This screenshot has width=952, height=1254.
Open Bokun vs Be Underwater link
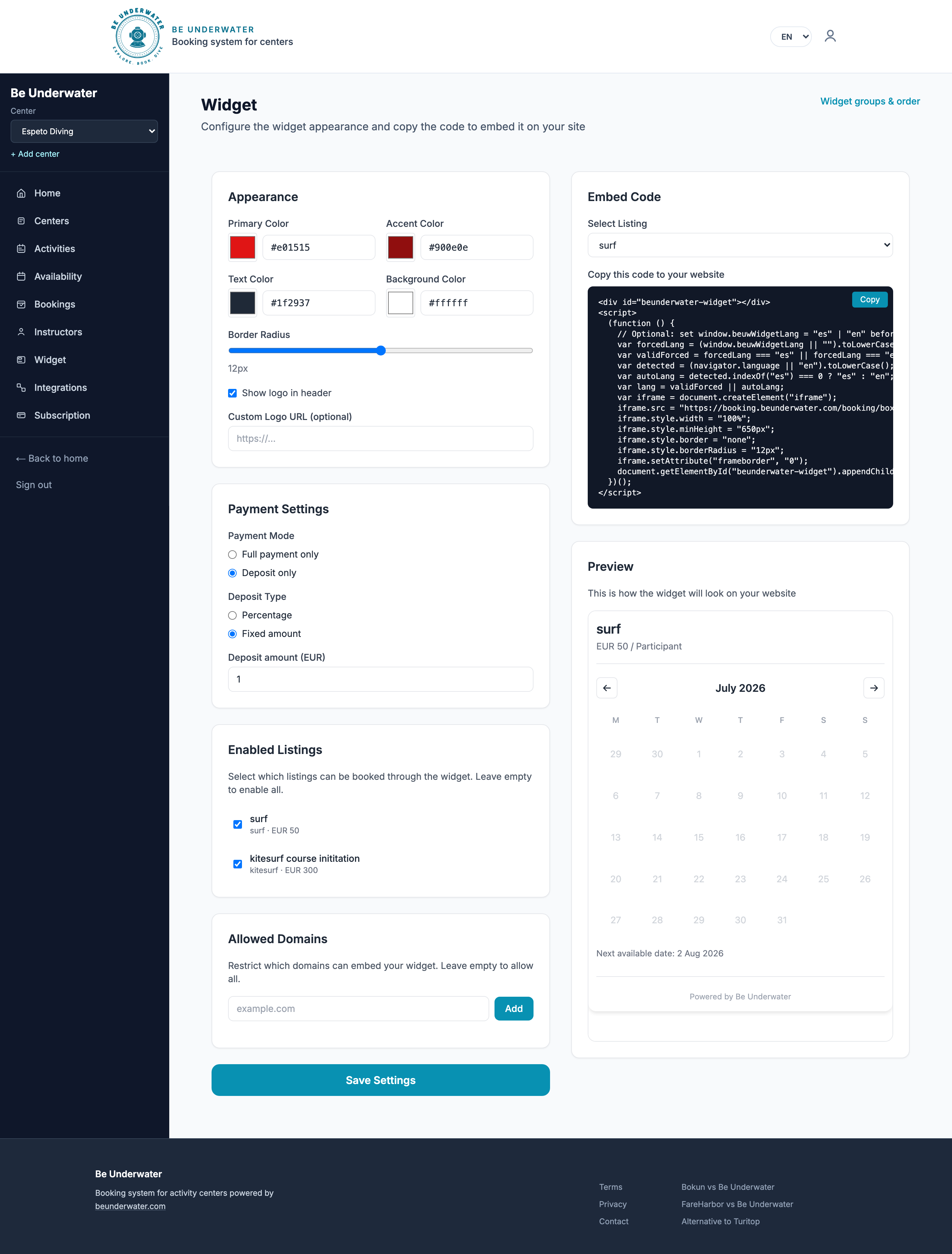[x=728, y=1187]
